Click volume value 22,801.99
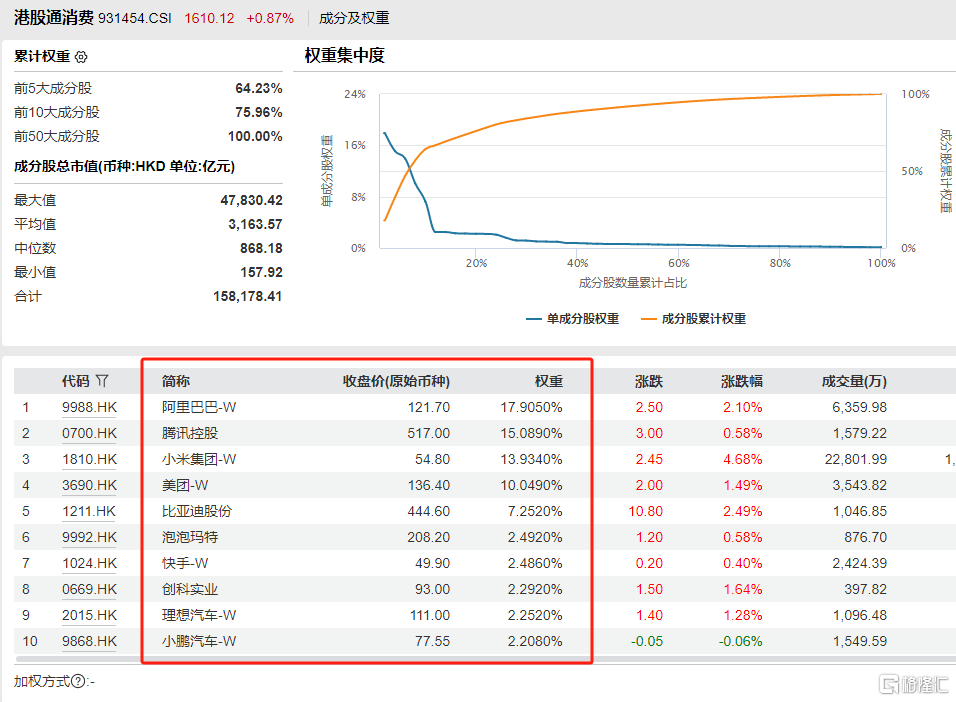 tap(856, 459)
